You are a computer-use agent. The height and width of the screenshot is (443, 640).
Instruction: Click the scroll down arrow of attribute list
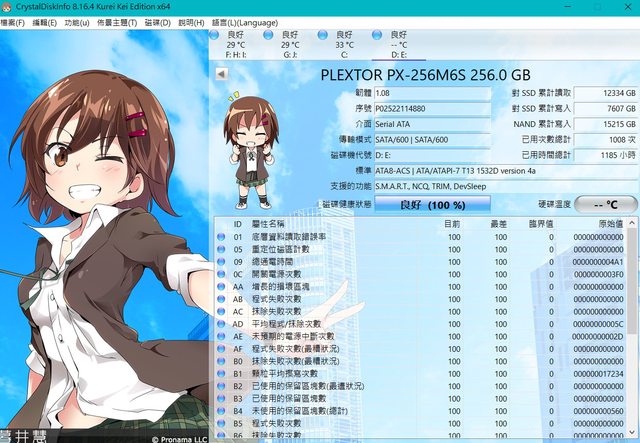click(632, 432)
